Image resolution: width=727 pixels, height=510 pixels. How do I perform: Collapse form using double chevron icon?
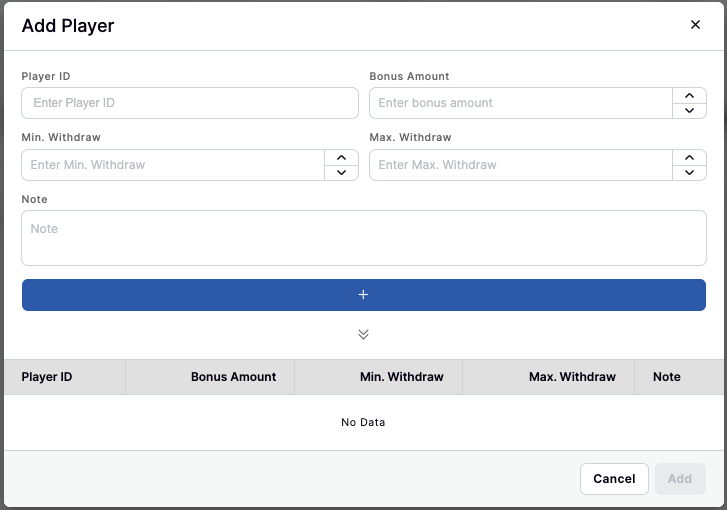pyautogui.click(x=363, y=334)
